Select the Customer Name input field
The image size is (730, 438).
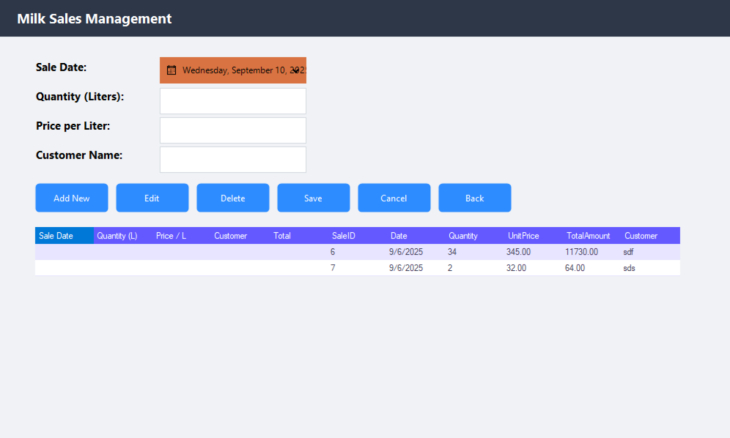[233, 160]
